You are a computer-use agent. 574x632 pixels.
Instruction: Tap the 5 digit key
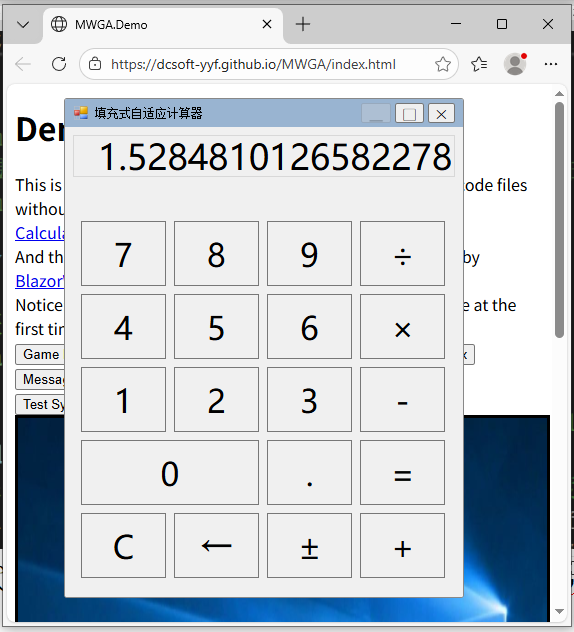tap(216, 326)
